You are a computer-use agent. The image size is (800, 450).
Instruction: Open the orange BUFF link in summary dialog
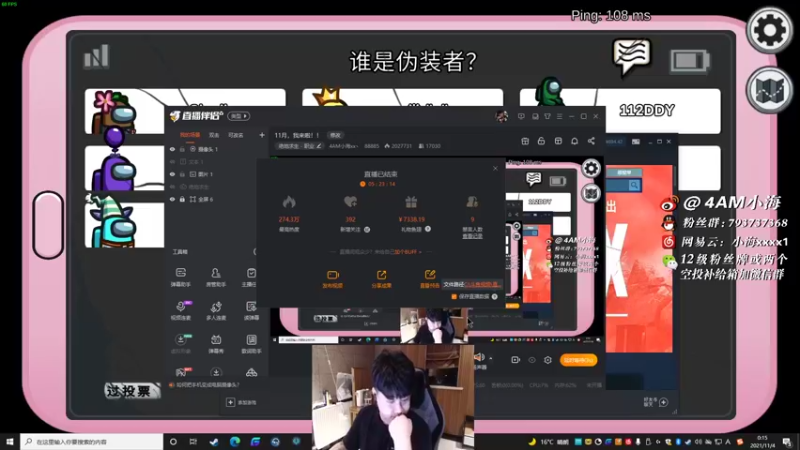click(406, 252)
